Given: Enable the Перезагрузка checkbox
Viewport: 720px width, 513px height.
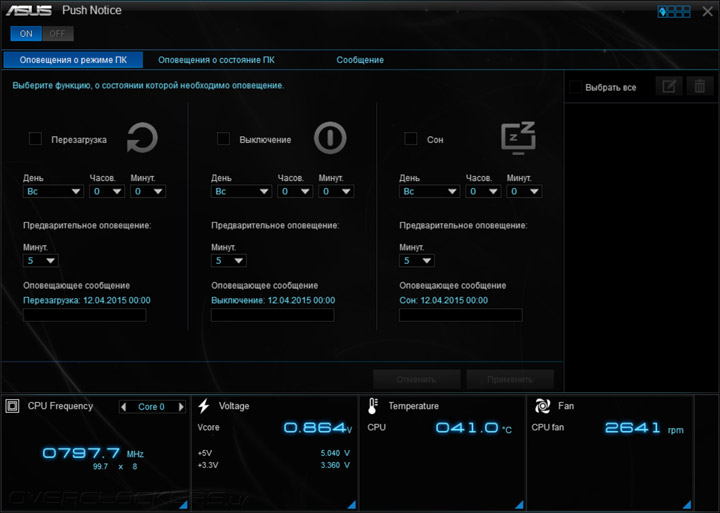Looking at the screenshot, I should [35, 138].
